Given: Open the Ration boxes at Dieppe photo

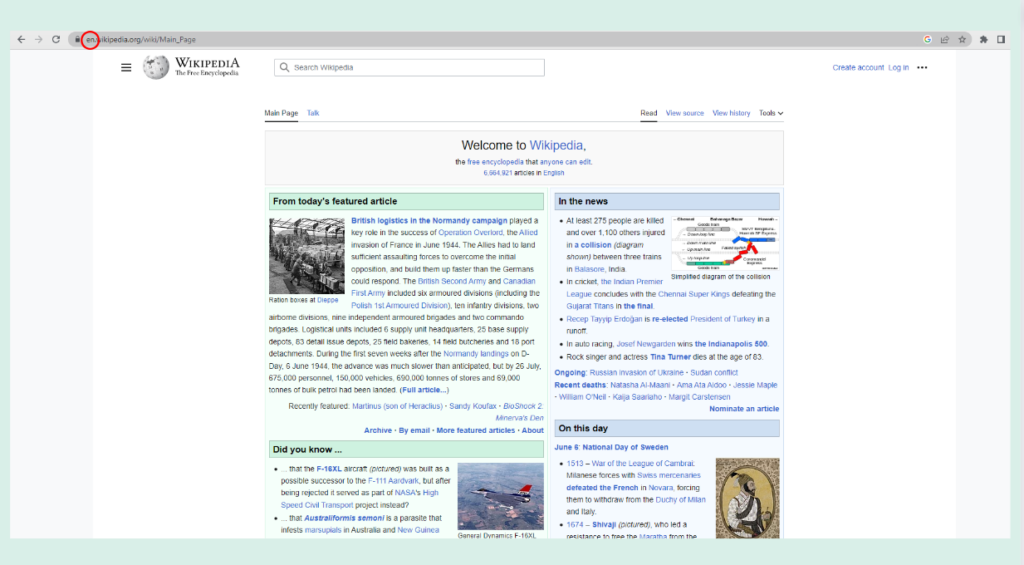Looking at the screenshot, I should click(306, 255).
